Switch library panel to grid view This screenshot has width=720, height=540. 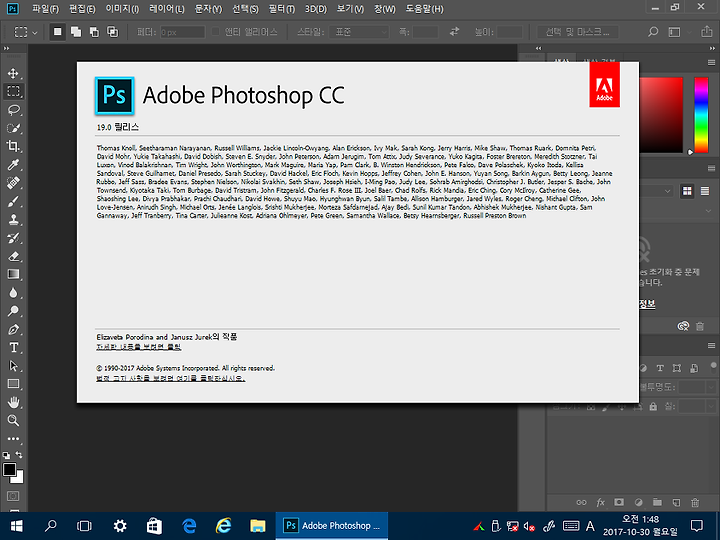click(687, 191)
